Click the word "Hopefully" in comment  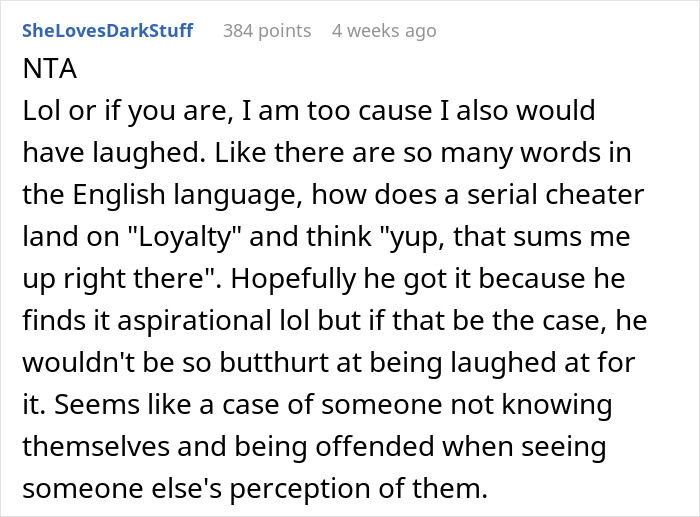pyautogui.click(x=293, y=279)
